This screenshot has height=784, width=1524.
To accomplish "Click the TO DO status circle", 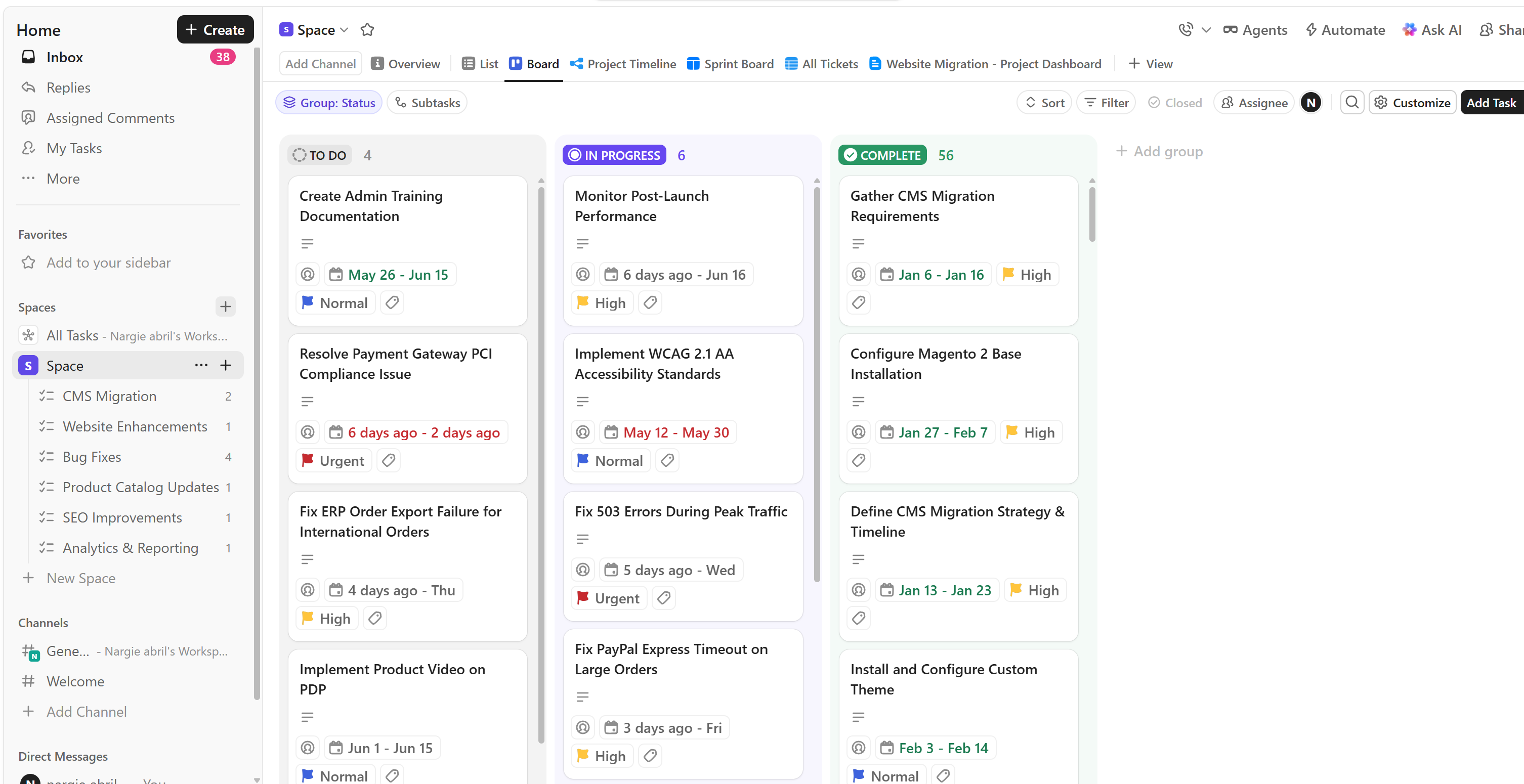I will [300, 155].
